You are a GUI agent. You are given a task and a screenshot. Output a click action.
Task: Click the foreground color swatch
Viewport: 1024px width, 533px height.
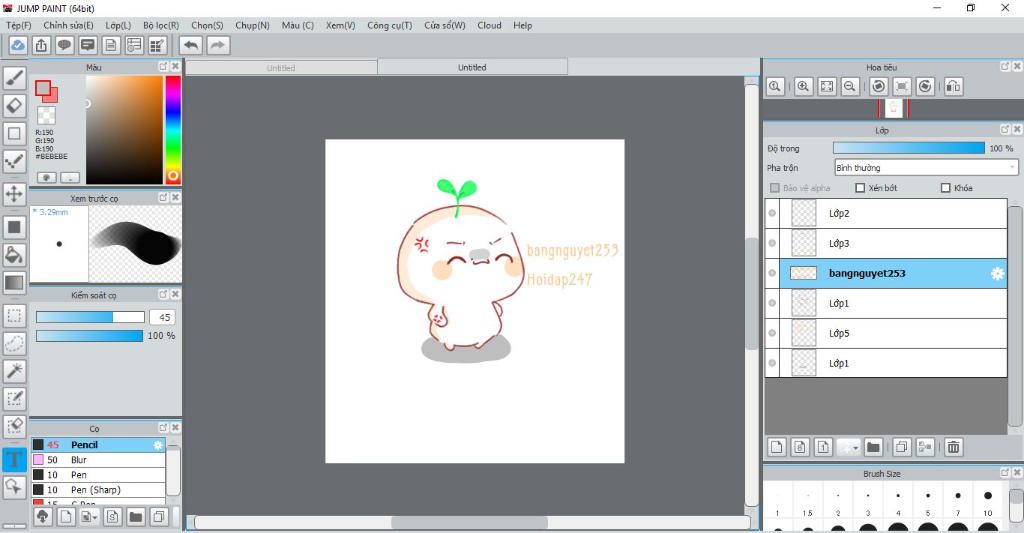(x=44, y=88)
